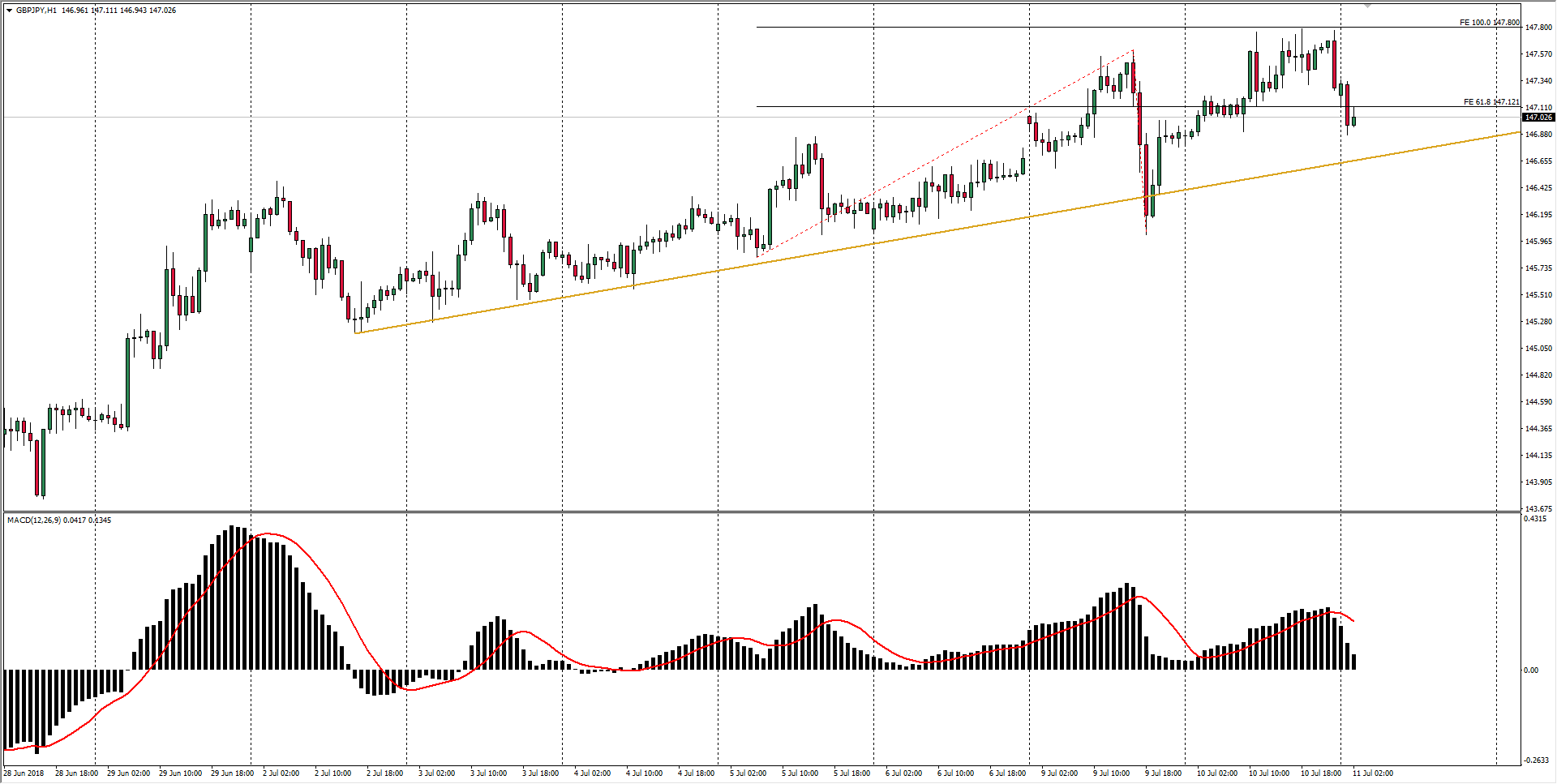Select the FE 100.0 147.800 level label
This screenshot has height=784, width=1557.
(1489, 23)
